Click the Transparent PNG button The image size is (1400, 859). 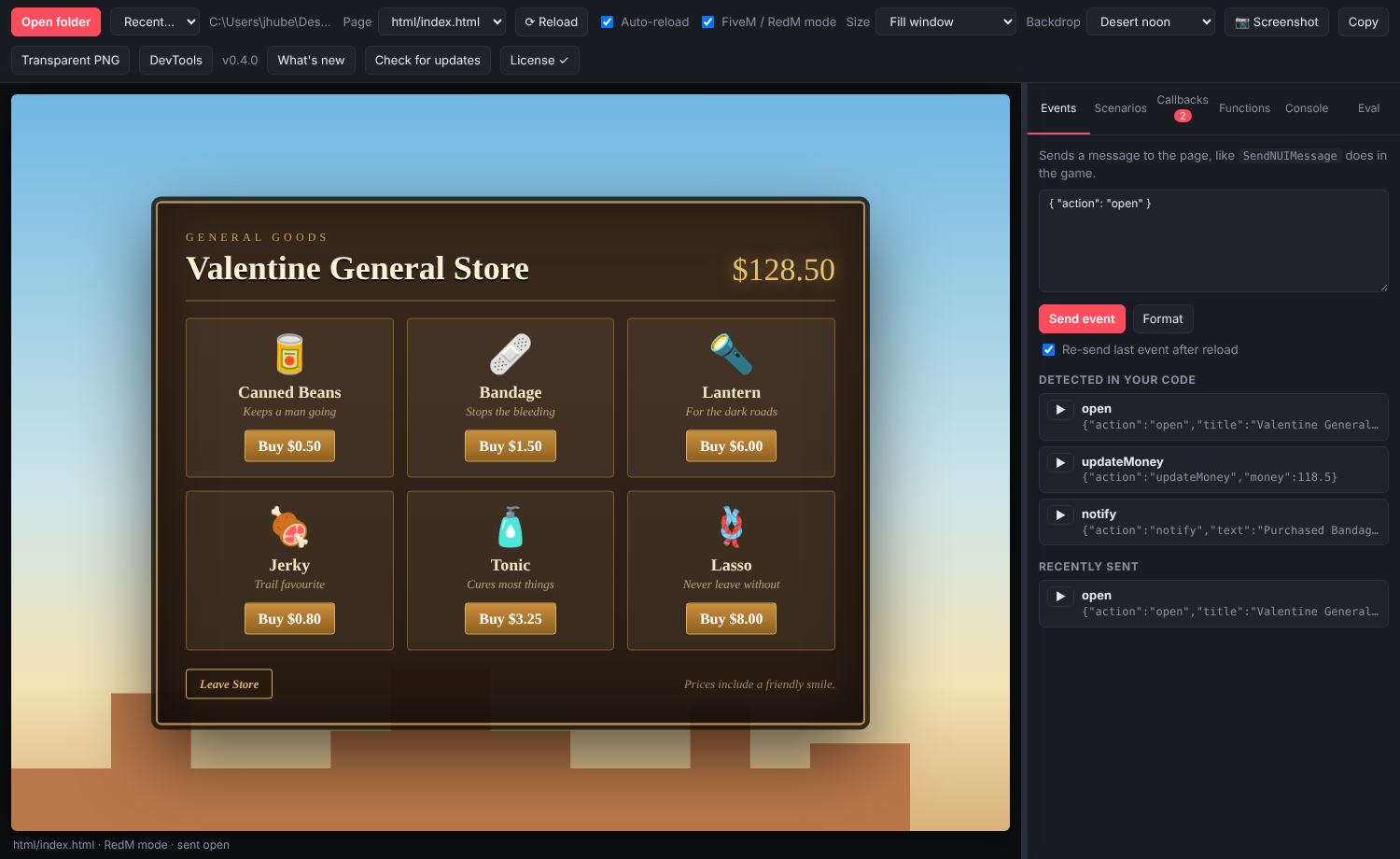tap(71, 60)
